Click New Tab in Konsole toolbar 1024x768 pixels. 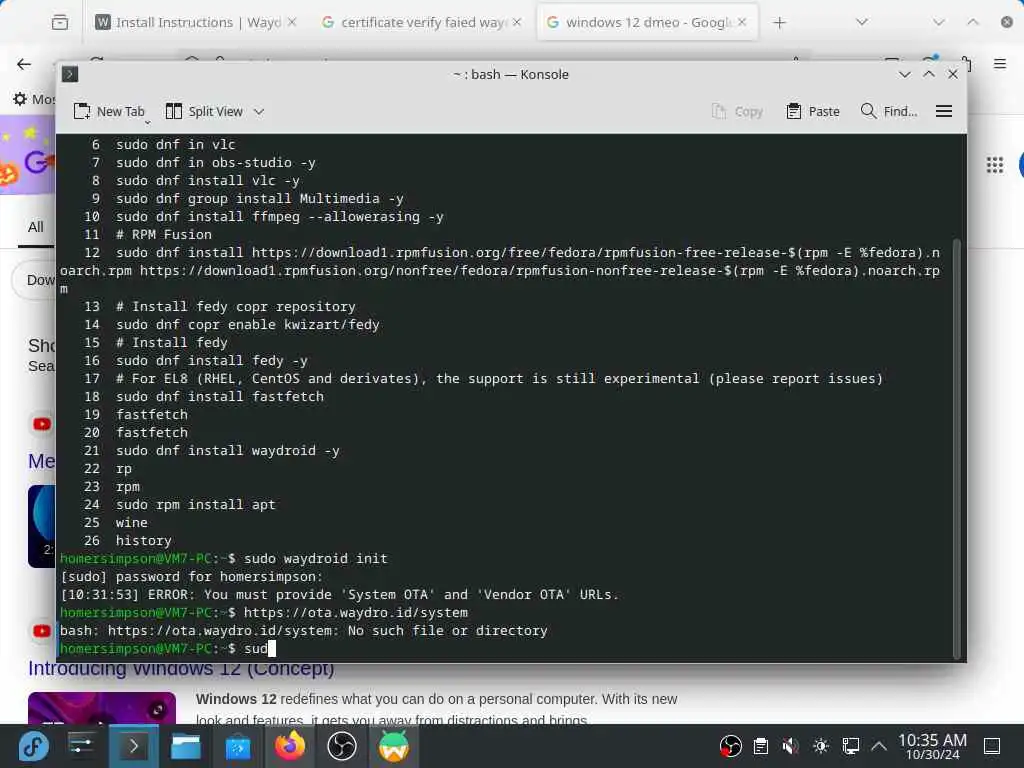[108, 112]
